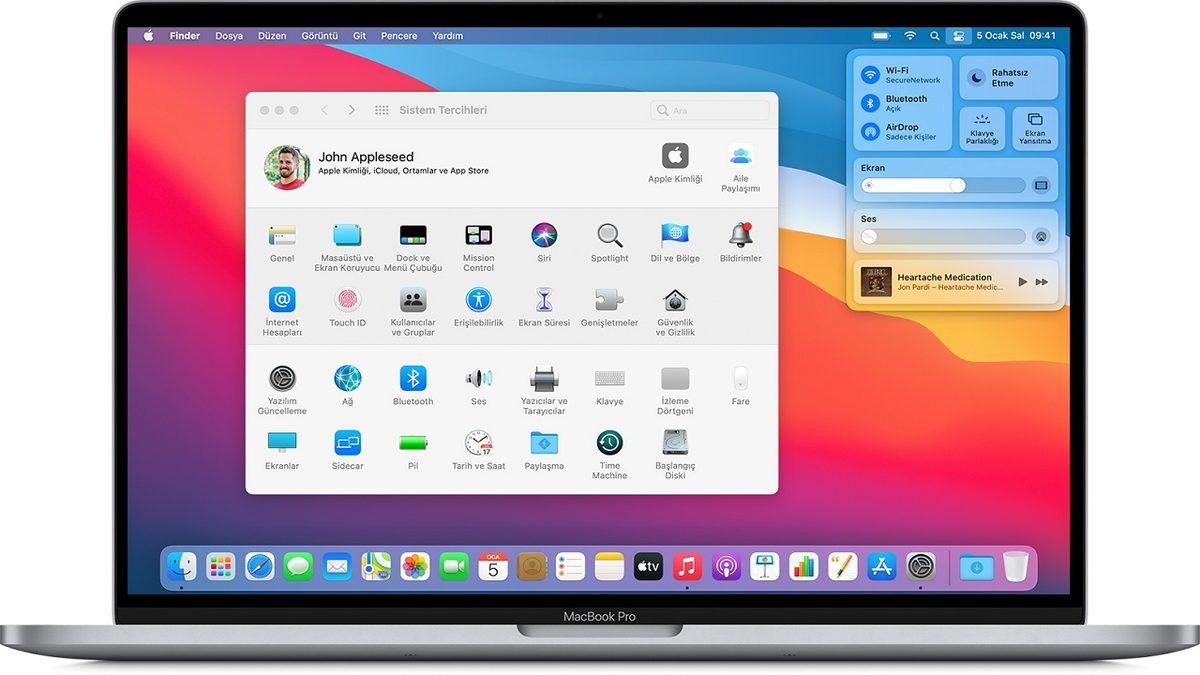This screenshot has width=1200, height=675.
Task: Open the Görüntü menu
Action: click(319, 35)
